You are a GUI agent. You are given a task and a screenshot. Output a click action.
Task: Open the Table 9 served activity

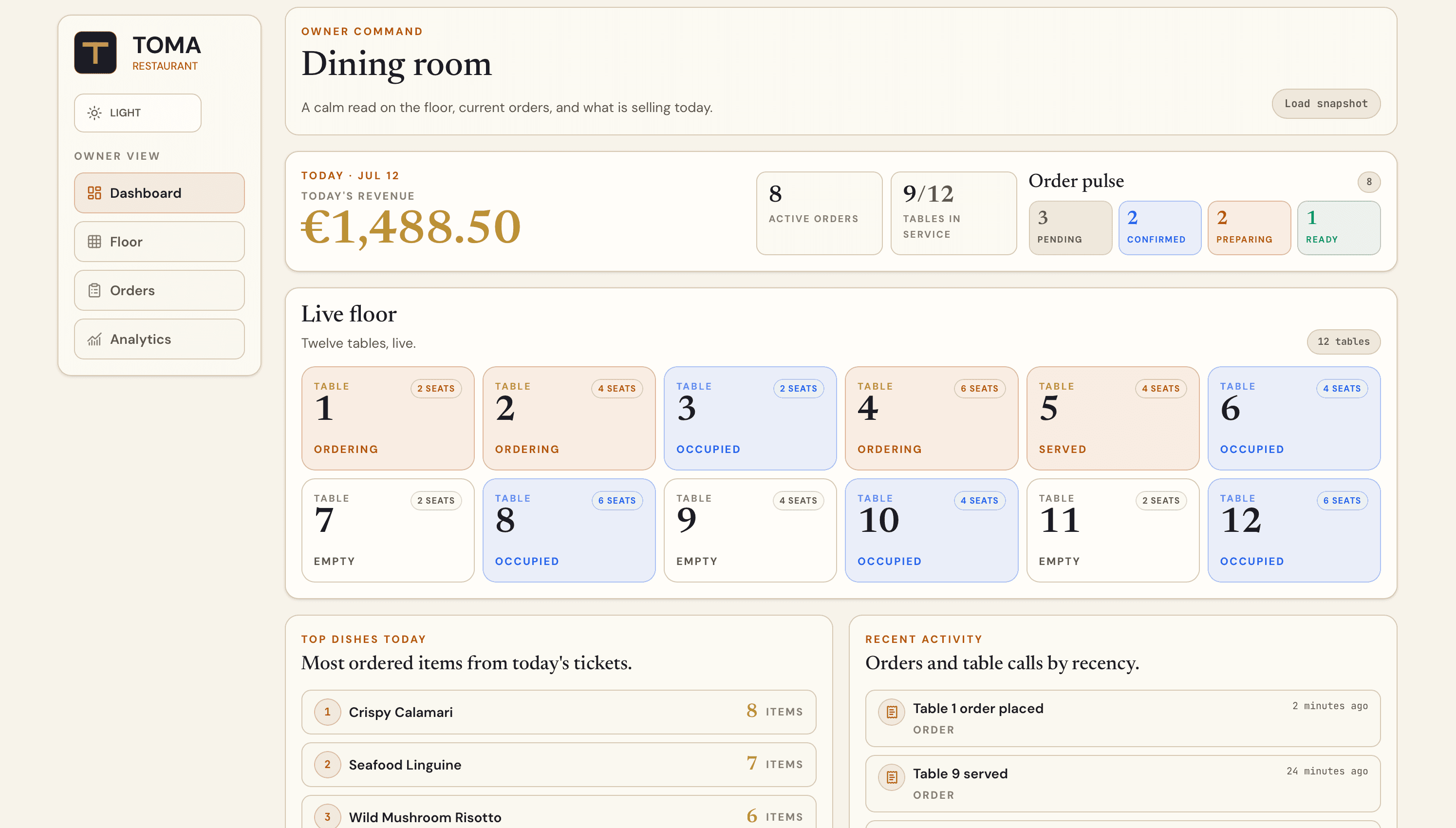(1123, 784)
